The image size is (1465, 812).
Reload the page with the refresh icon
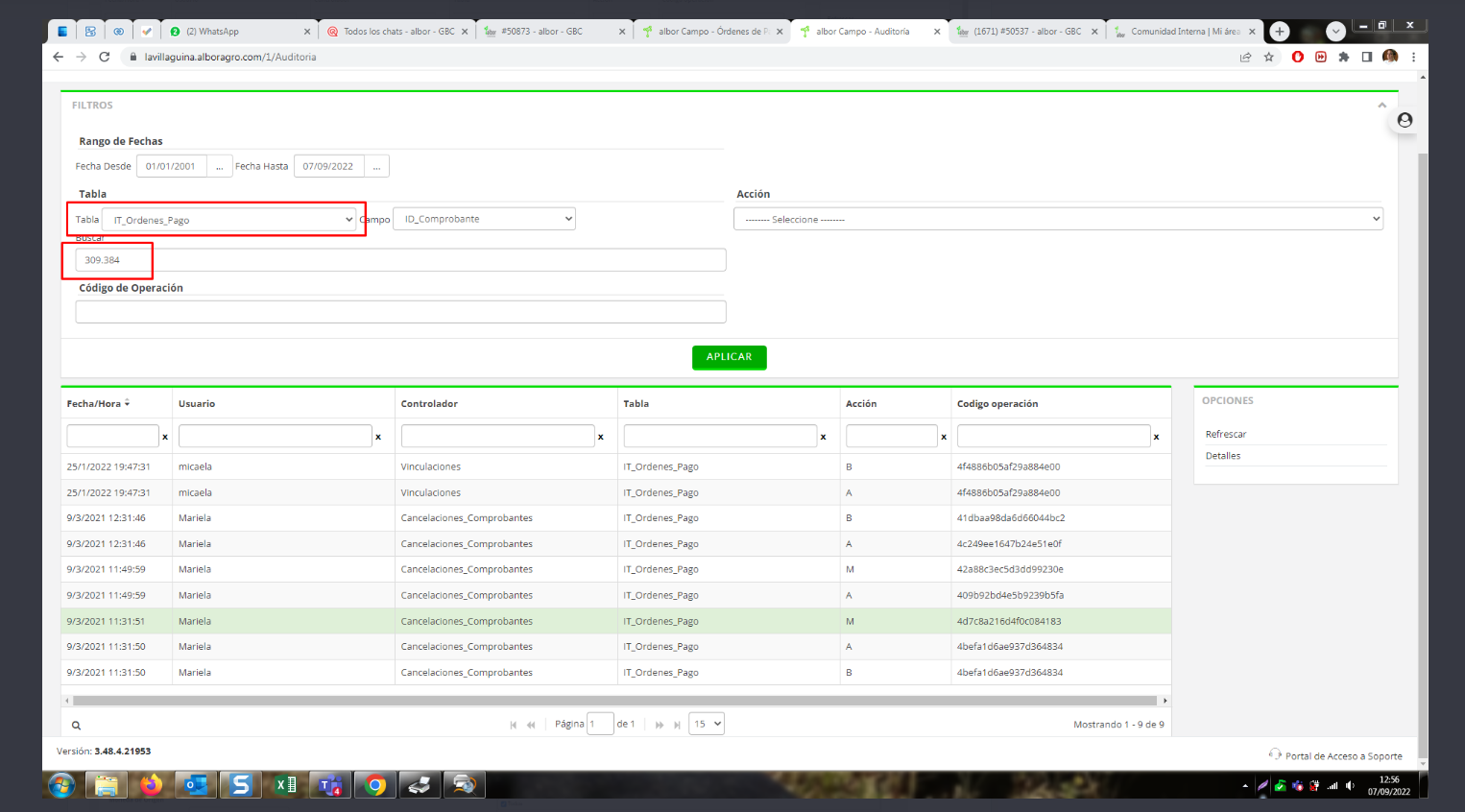pyautogui.click(x=104, y=57)
